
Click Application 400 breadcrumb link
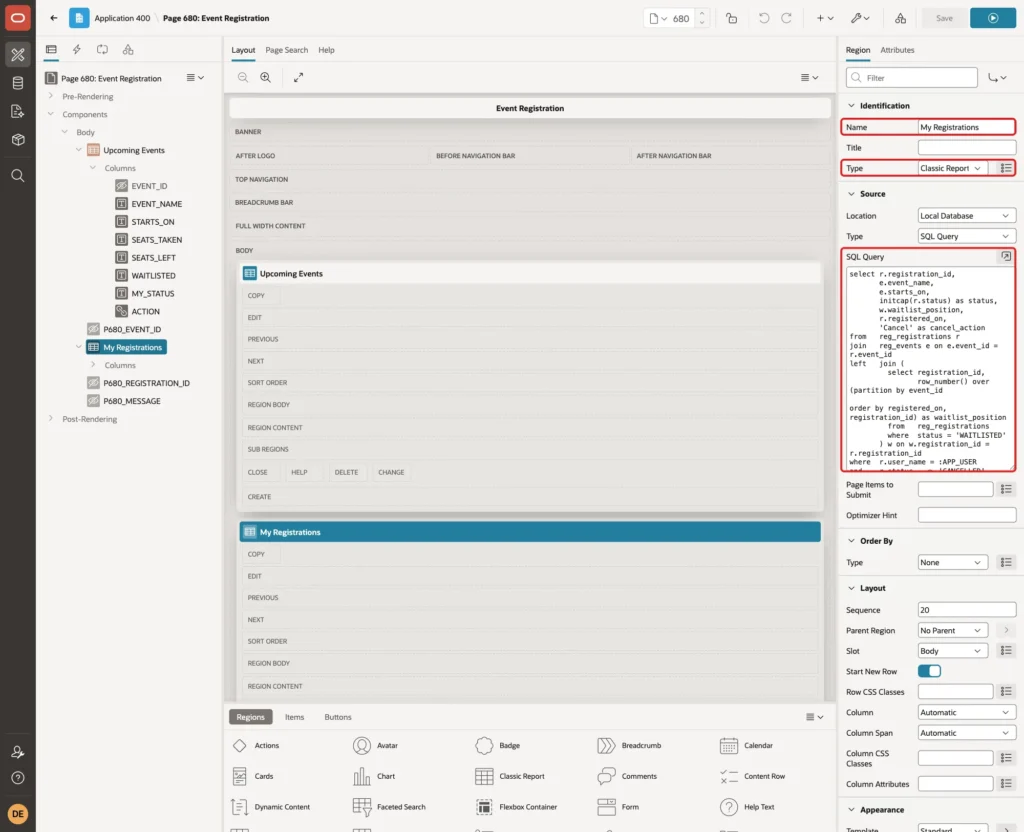(x=122, y=18)
